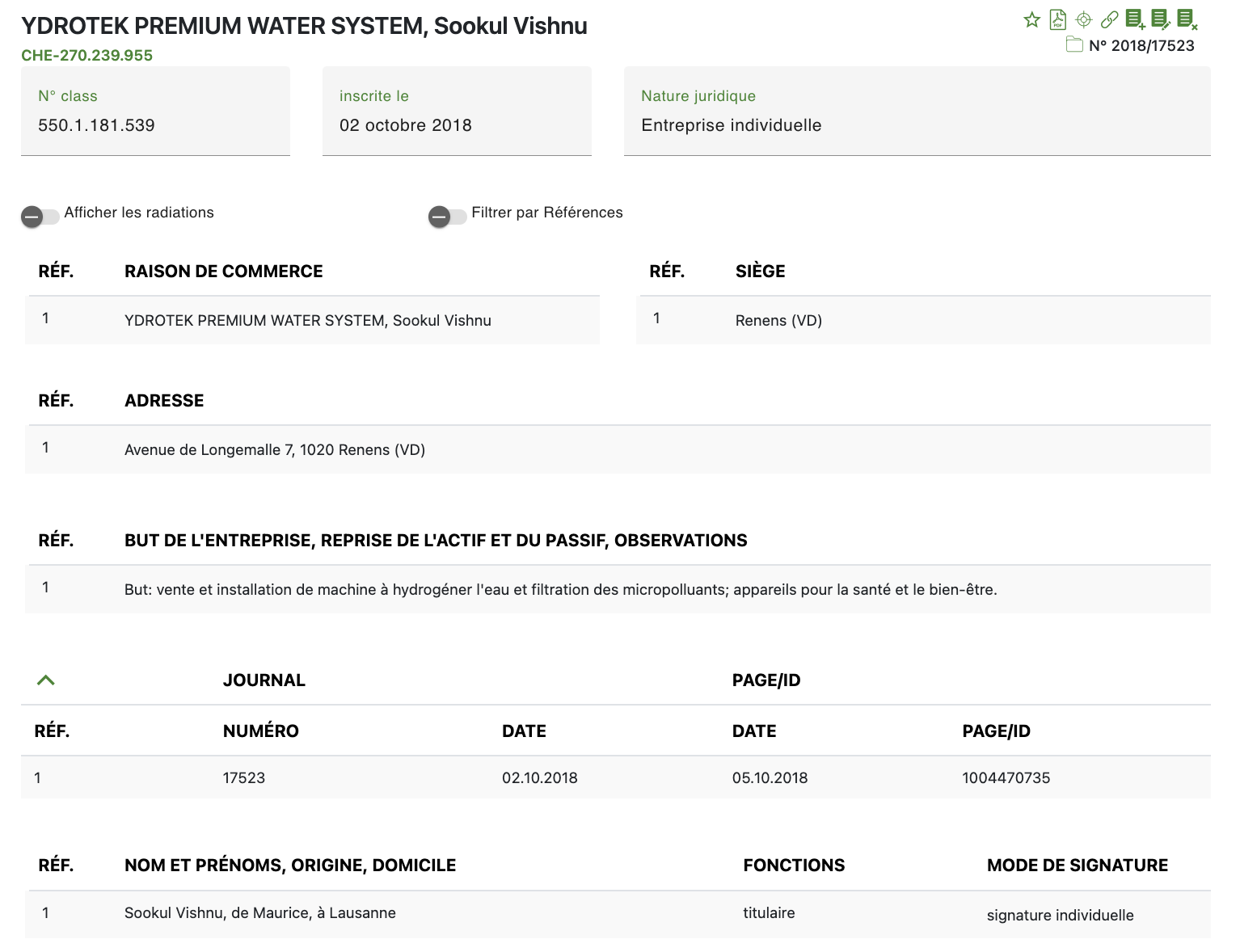Click the crosshair target icon
1240x952 pixels.
[1084, 19]
